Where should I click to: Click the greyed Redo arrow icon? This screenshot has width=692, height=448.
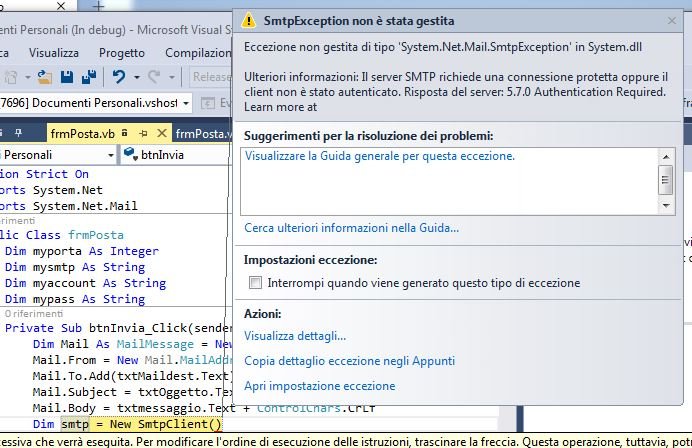click(154, 77)
